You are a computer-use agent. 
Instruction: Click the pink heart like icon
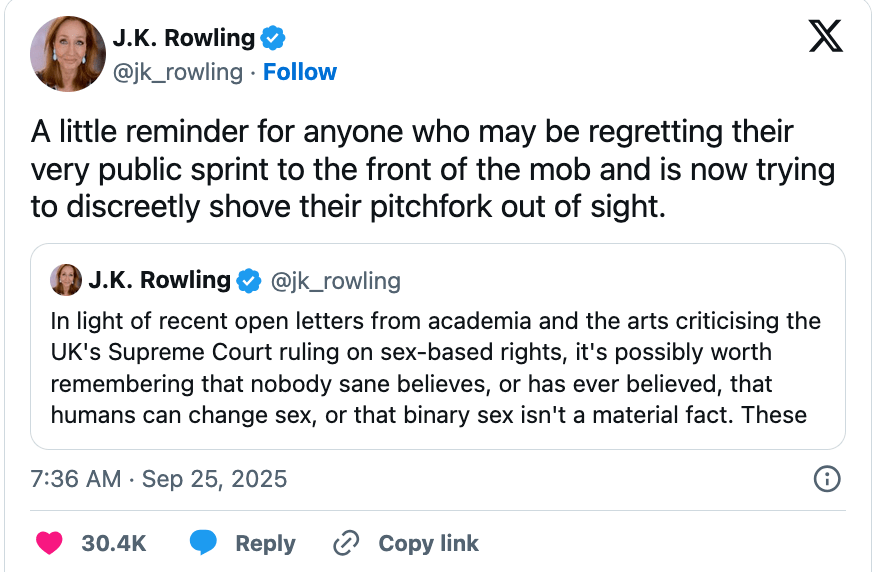[x=50, y=543]
